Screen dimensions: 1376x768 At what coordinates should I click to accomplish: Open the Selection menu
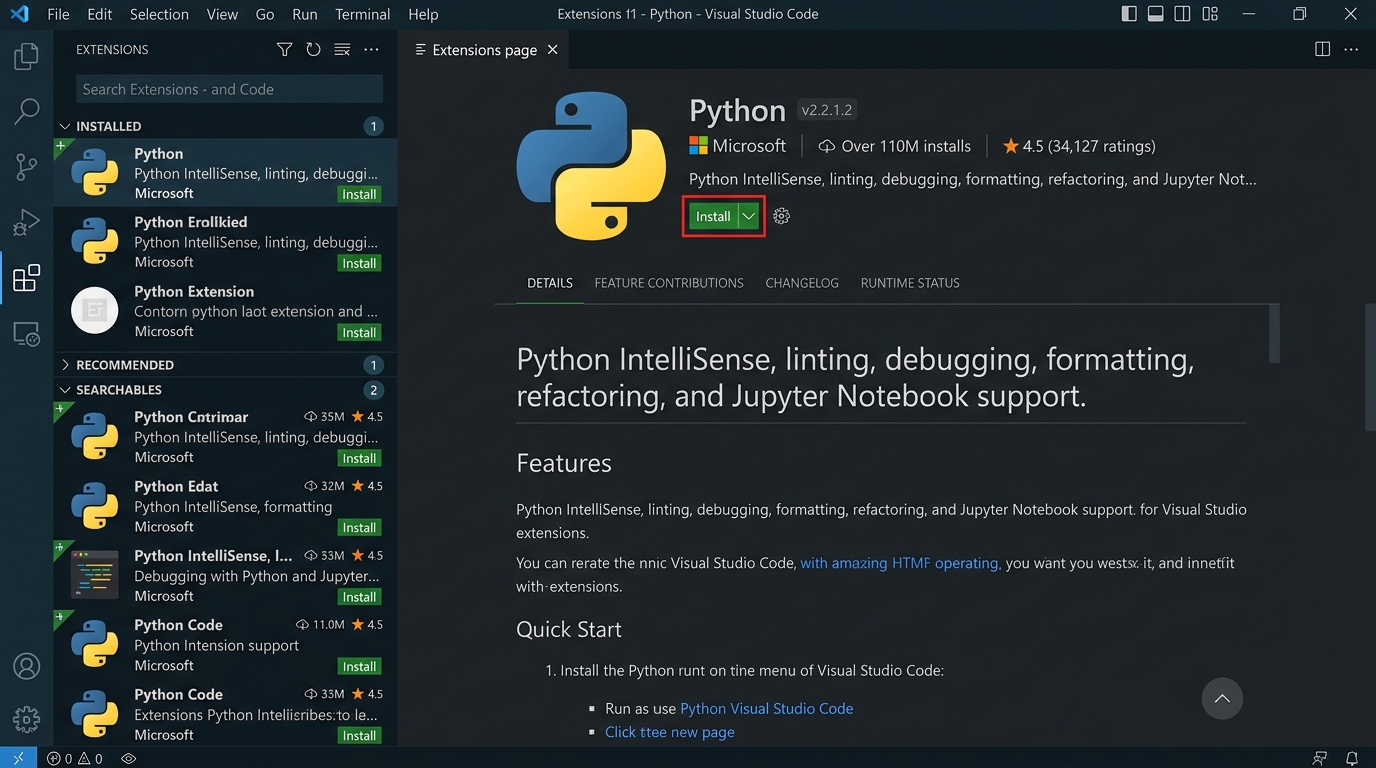159,14
